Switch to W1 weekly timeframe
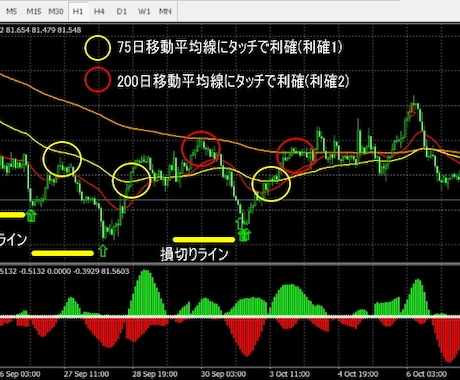 tap(144, 12)
